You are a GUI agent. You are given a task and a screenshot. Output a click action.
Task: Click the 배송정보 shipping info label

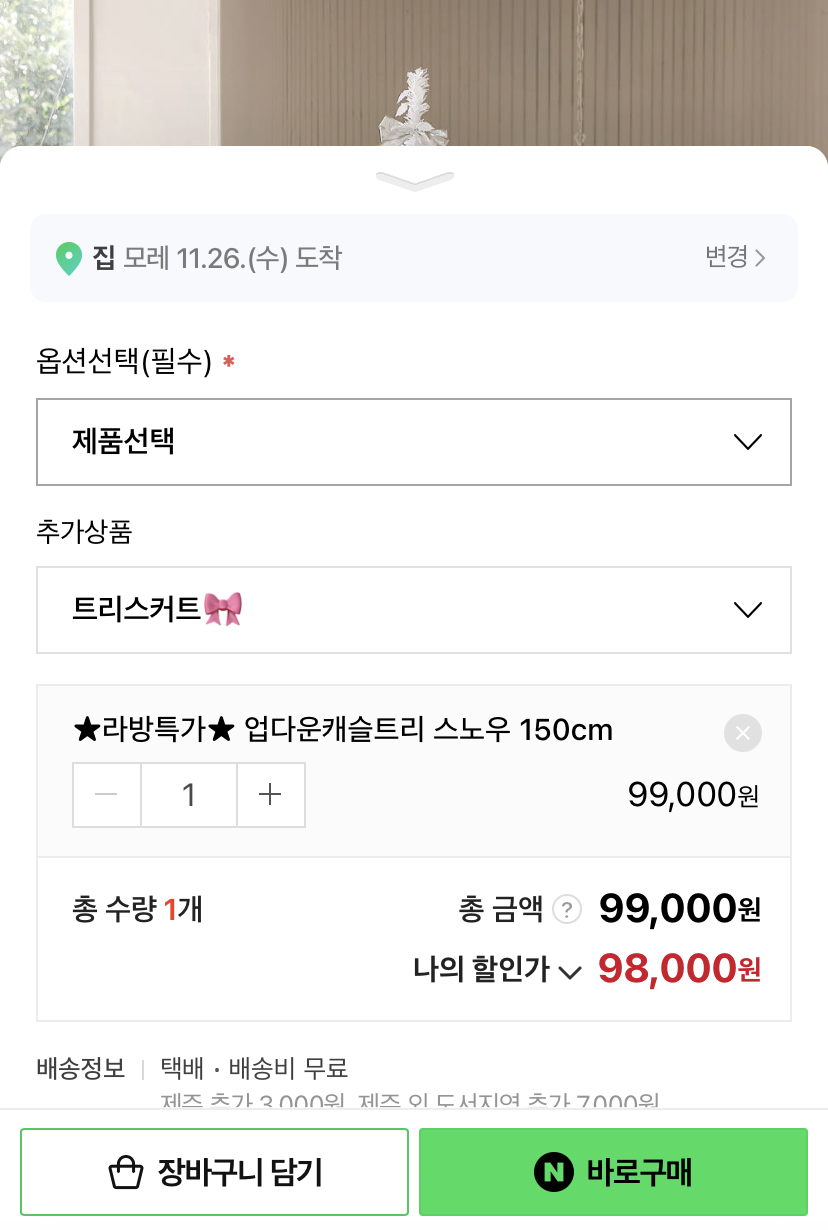point(81,1068)
